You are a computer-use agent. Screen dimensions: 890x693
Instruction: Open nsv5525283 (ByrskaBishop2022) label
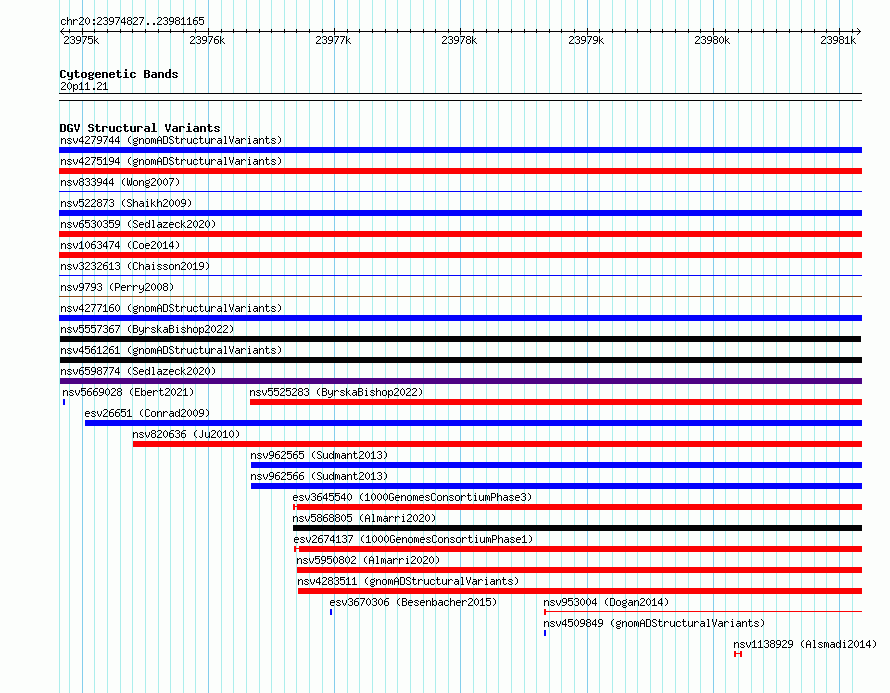coord(336,392)
